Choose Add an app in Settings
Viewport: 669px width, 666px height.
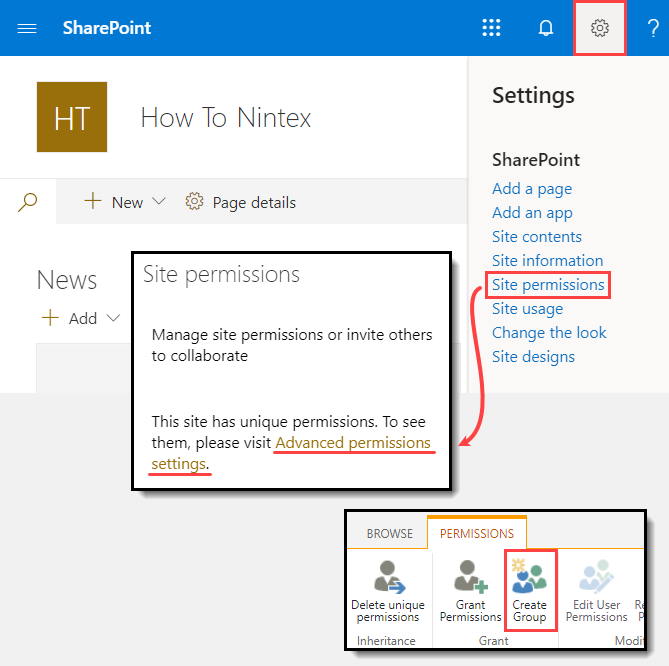pos(532,212)
